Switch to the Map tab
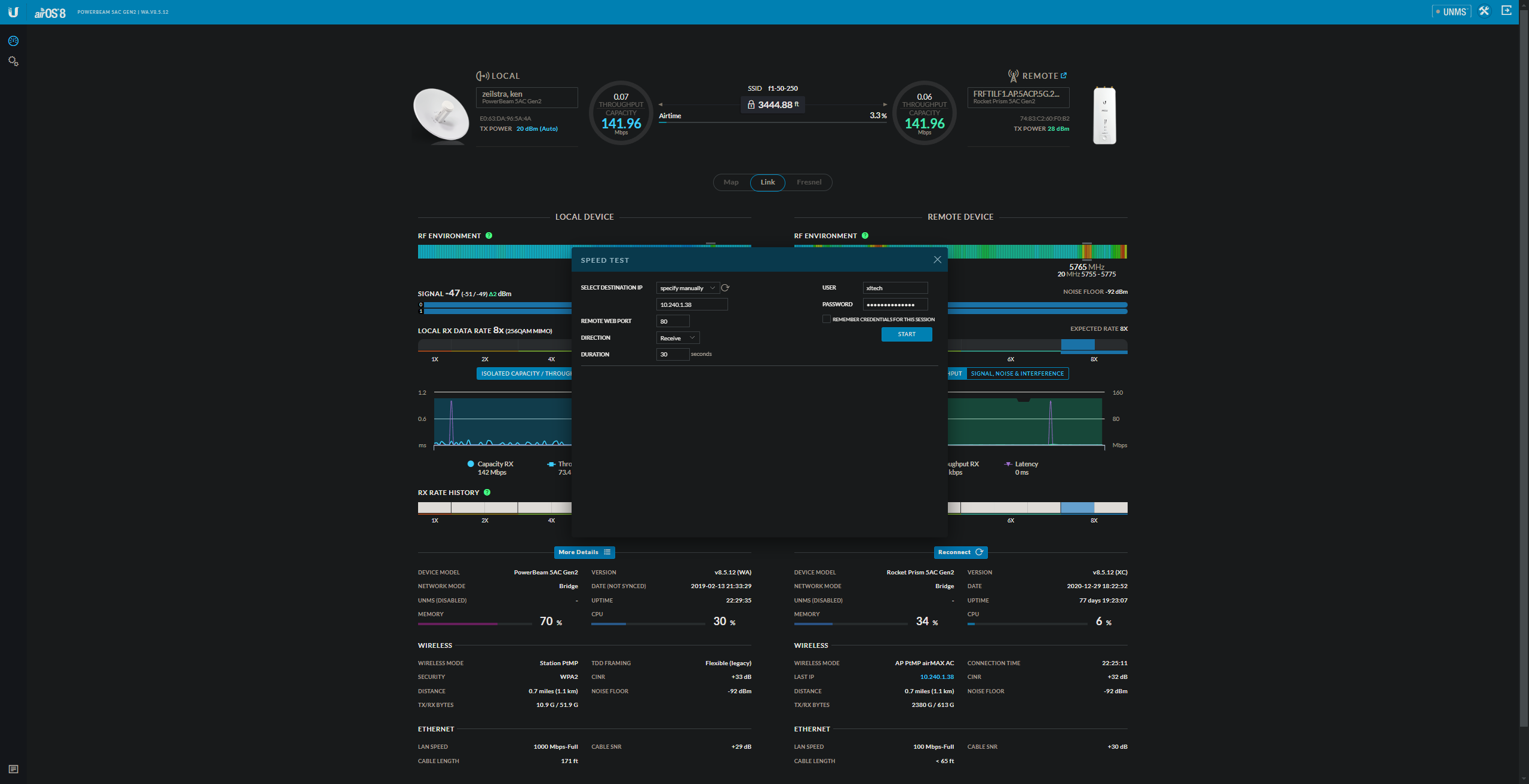The height and width of the screenshot is (784, 1529). point(731,182)
